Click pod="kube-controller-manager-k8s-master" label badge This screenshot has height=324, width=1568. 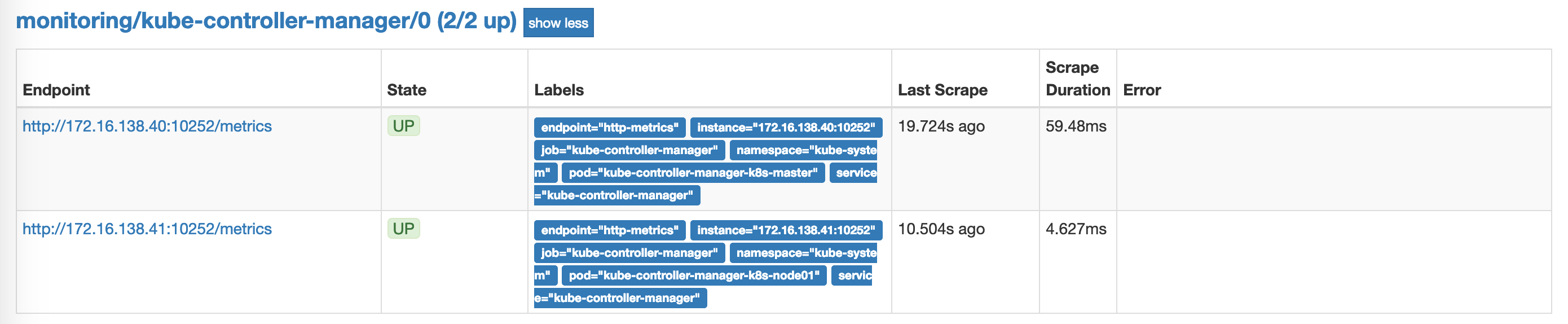(x=693, y=173)
